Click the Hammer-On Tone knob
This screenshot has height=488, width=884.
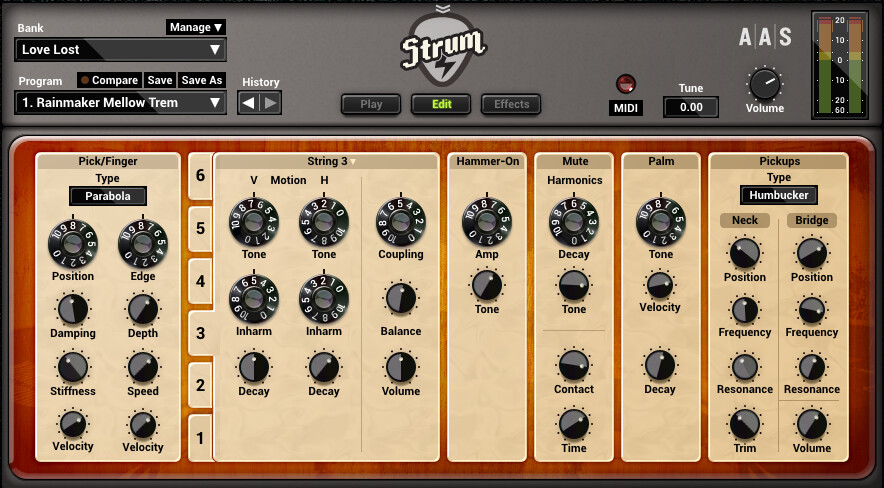click(x=487, y=285)
